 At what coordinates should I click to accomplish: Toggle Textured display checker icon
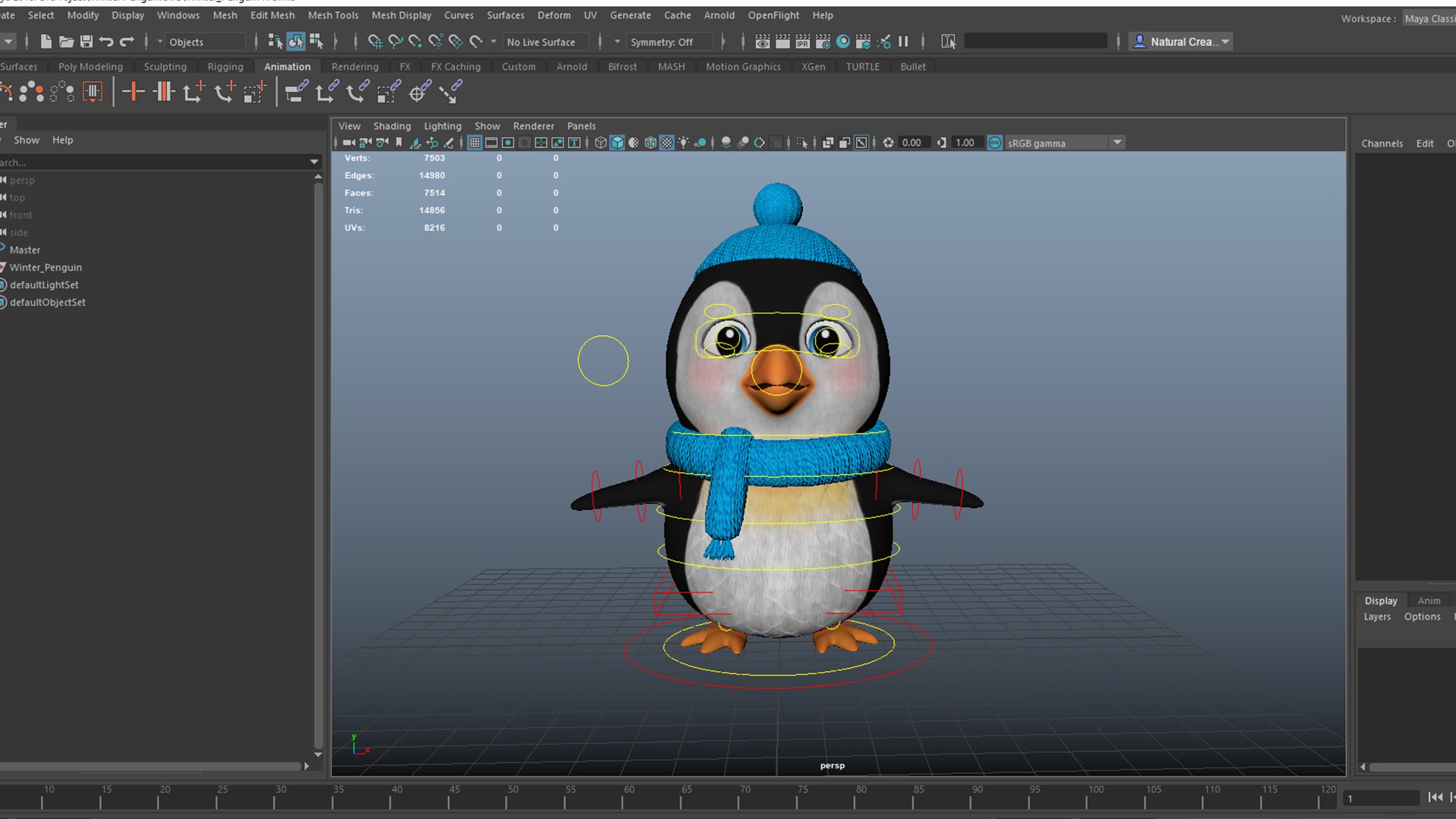[667, 143]
